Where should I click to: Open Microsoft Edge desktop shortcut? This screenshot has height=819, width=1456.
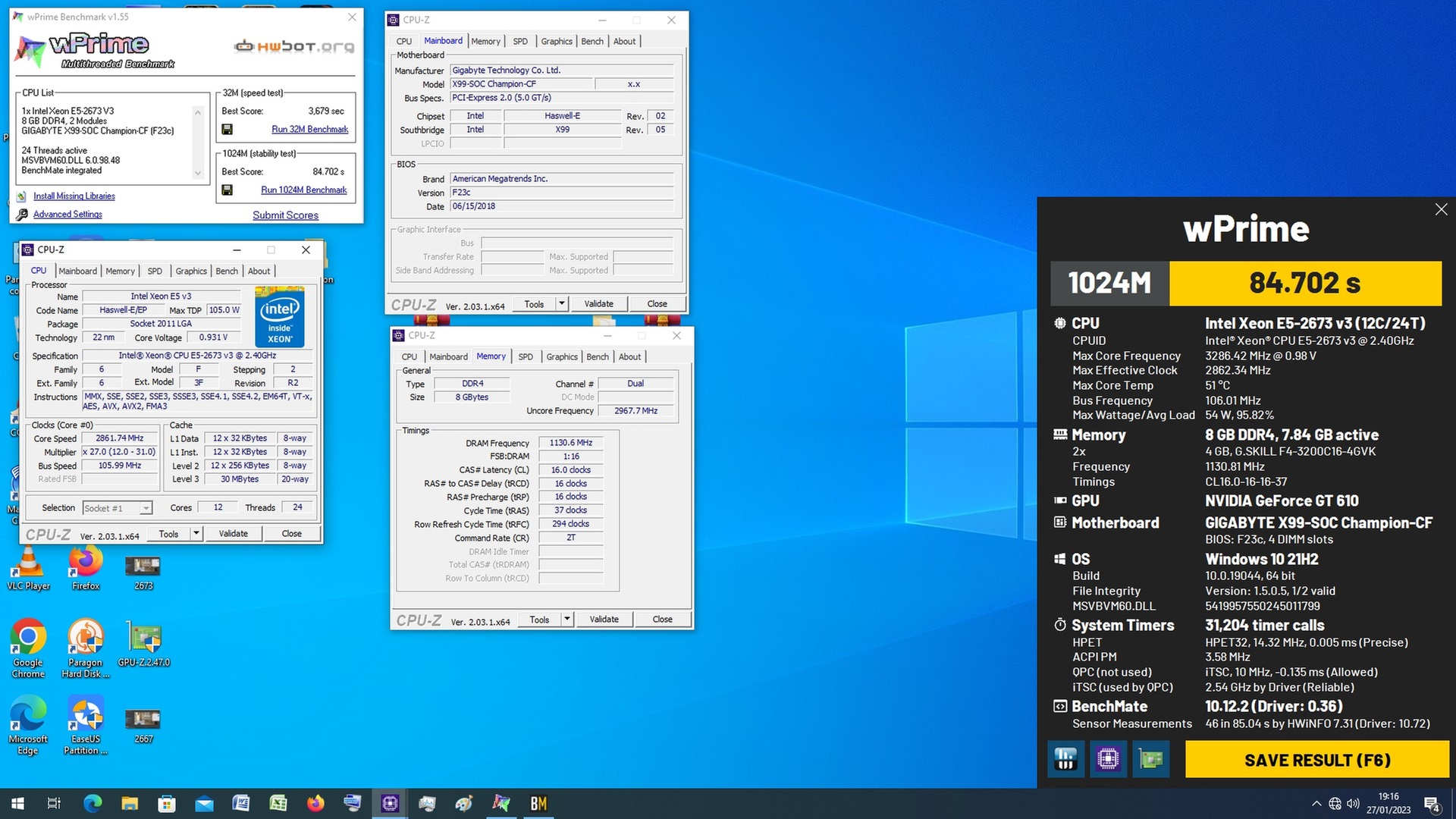(28, 726)
